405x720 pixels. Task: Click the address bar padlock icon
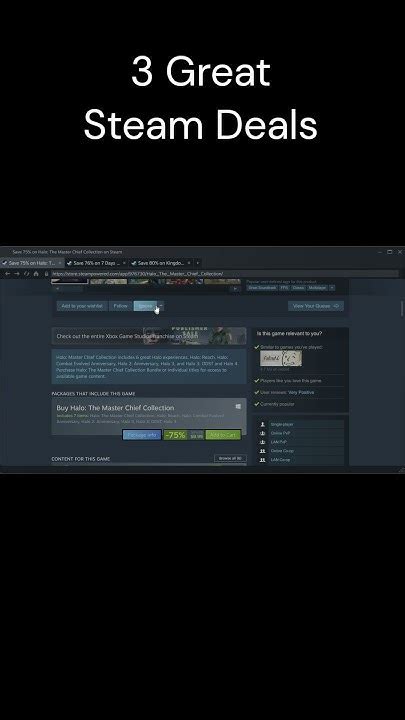(46, 274)
